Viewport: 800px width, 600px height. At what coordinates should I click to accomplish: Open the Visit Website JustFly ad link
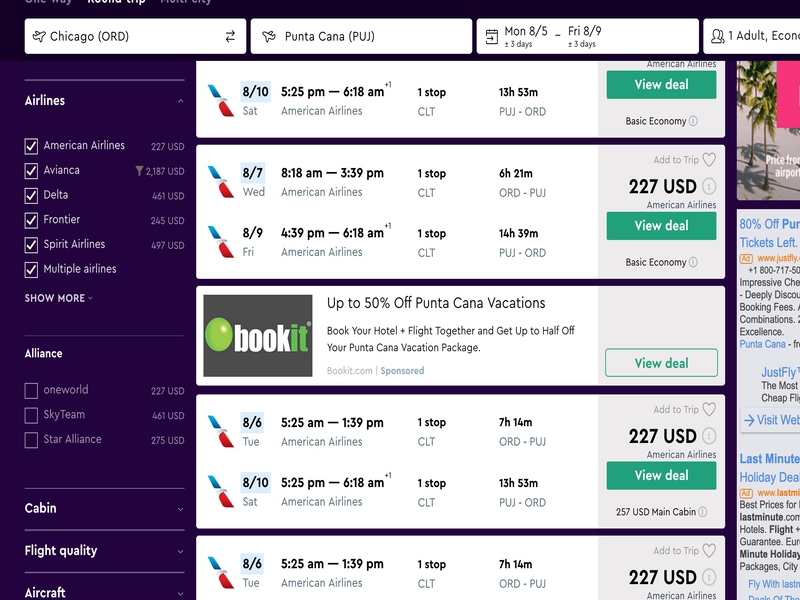pos(771,420)
